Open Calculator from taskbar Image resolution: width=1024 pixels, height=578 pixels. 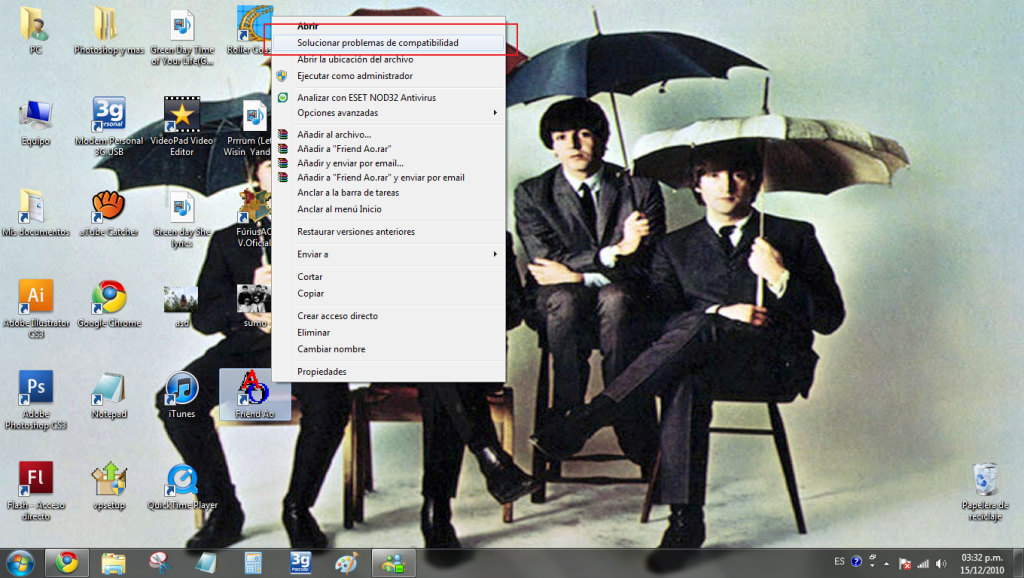pyautogui.click(x=253, y=562)
